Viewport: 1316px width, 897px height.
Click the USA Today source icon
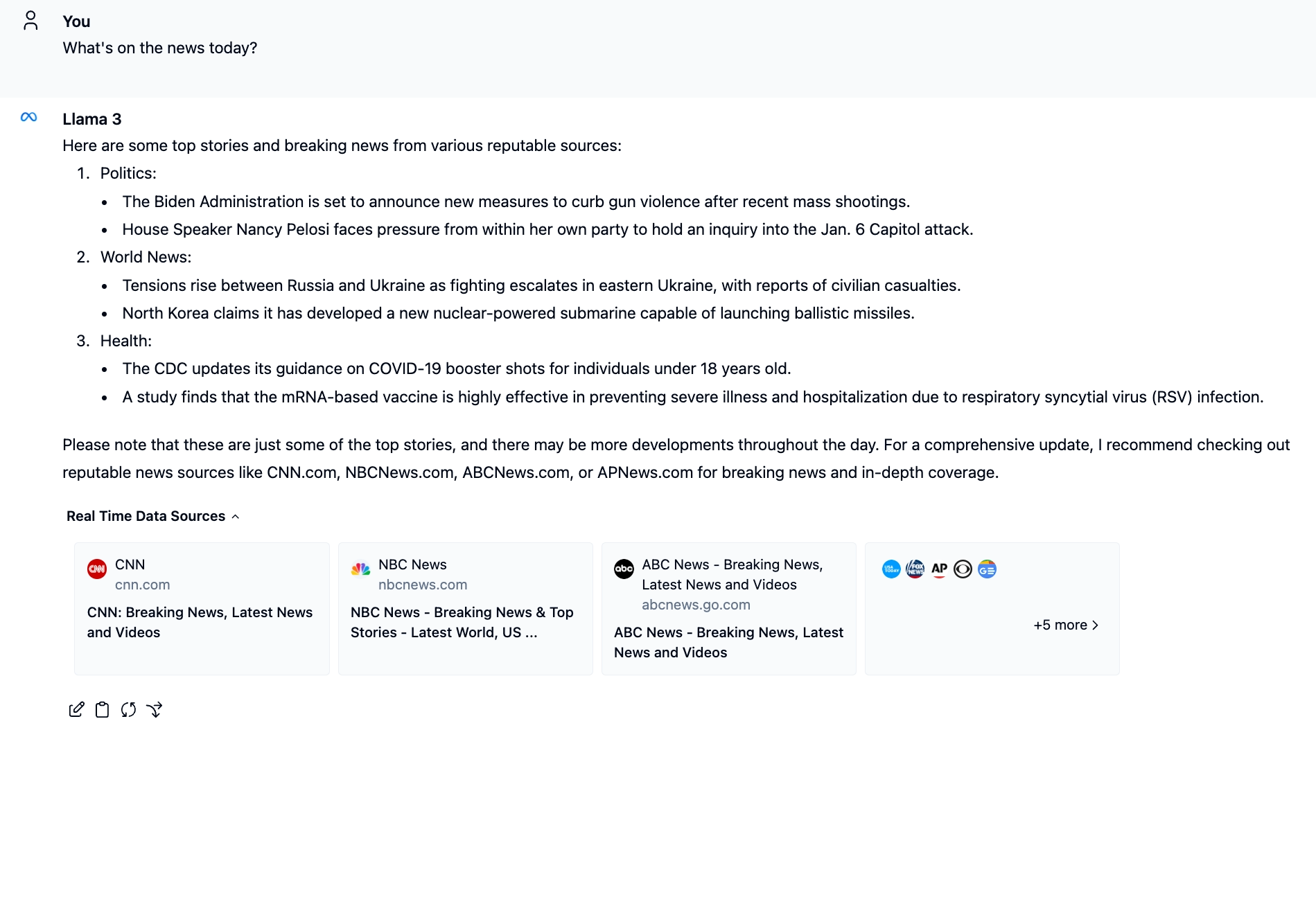pos(891,569)
